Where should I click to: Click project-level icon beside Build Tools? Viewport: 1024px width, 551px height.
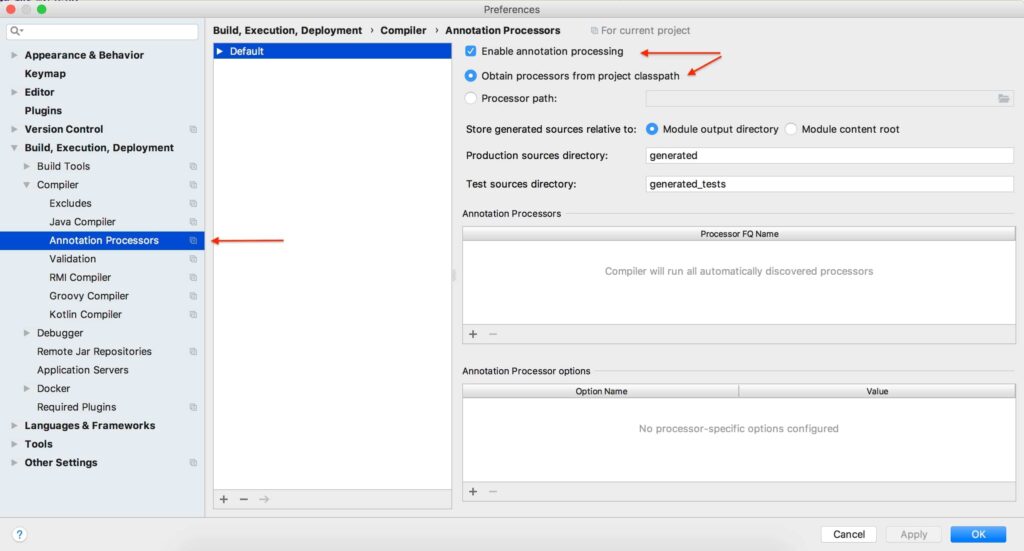click(193, 166)
